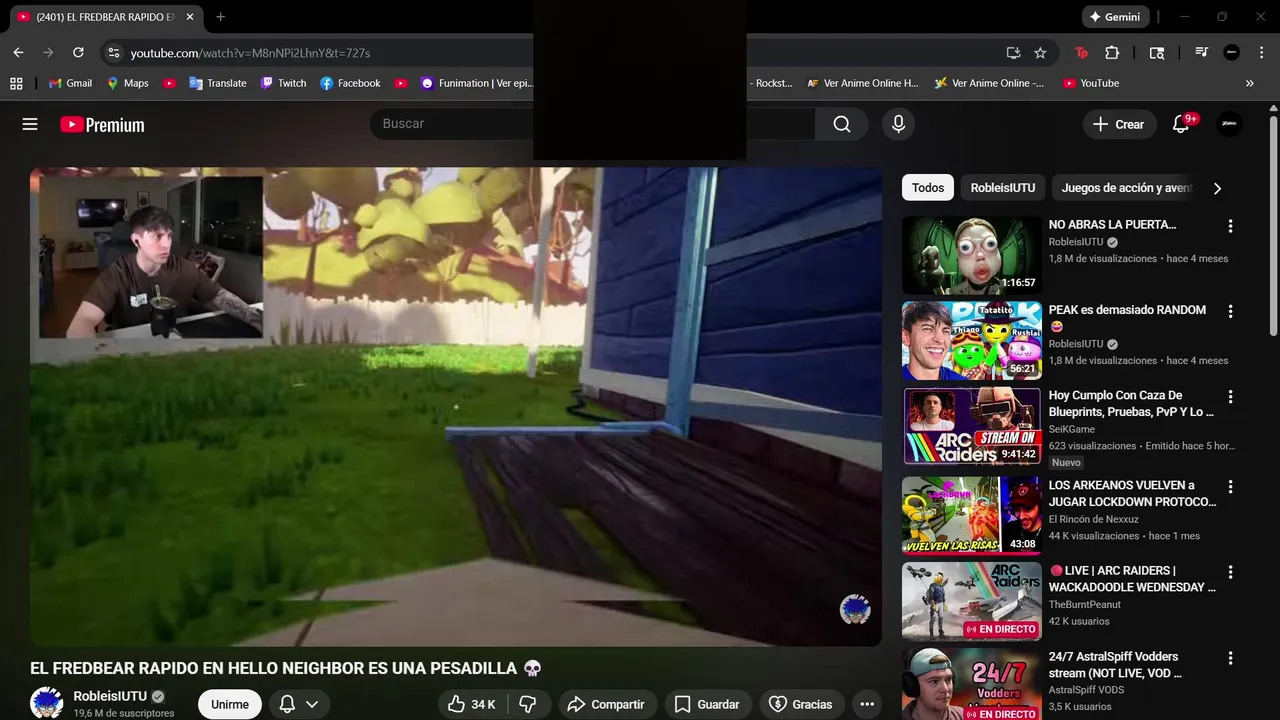The image size is (1280, 720).
Task: Open the notification bell dropdown for channel
Action: (x=299, y=704)
